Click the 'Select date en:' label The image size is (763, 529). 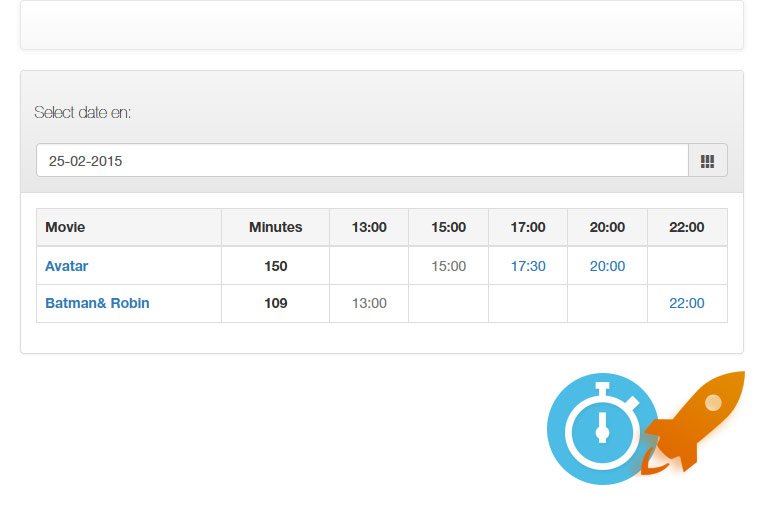[83, 112]
